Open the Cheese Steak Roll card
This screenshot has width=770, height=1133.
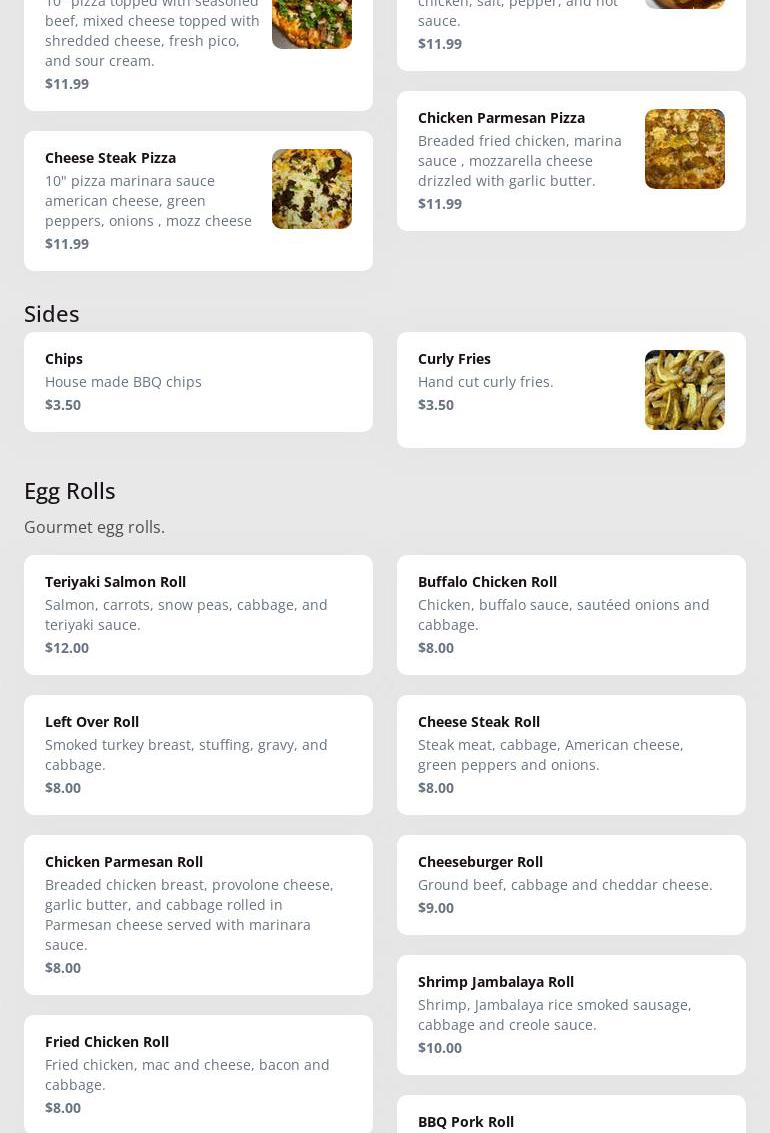pyautogui.click(x=570, y=754)
